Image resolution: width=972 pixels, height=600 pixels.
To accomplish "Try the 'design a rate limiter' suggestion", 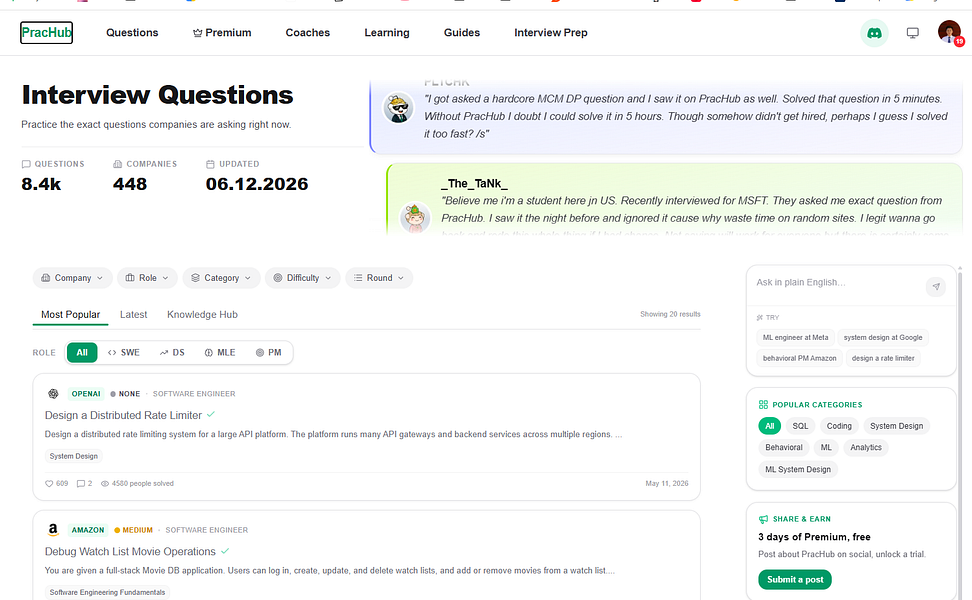I will click(x=883, y=358).
